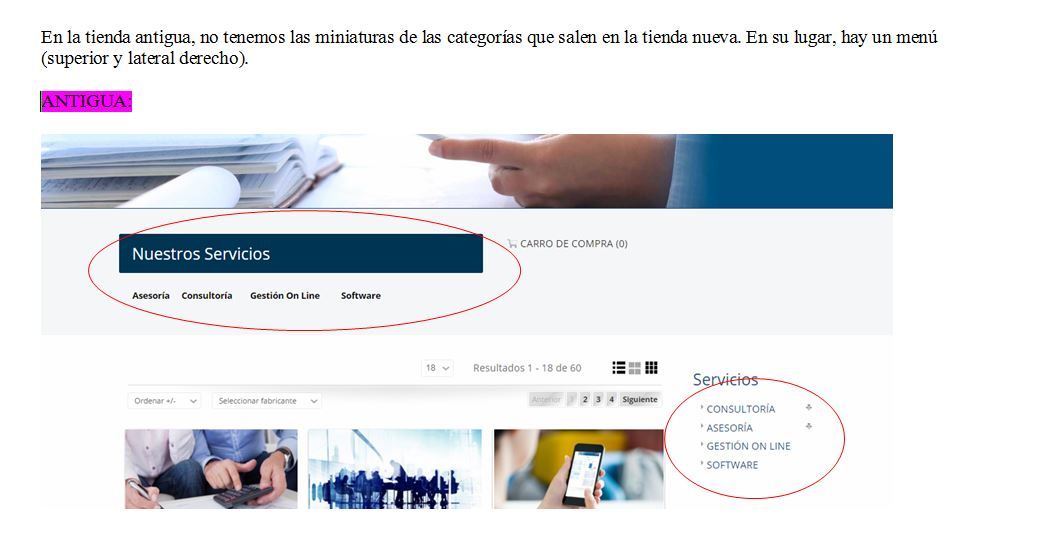
Task: Open SOFTWARE link in Servicios sidebar
Action: tap(732, 465)
